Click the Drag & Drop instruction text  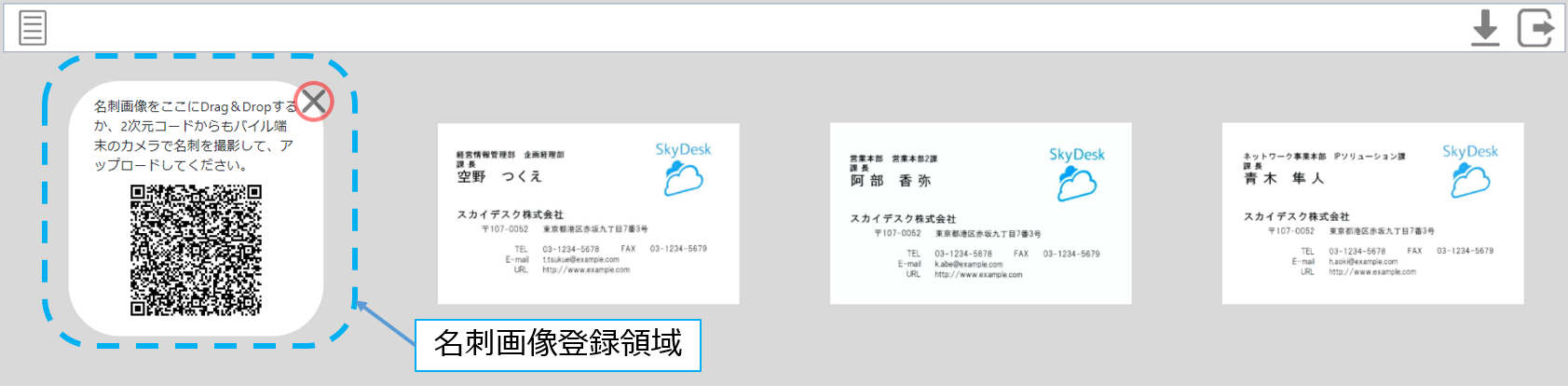tap(195, 136)
